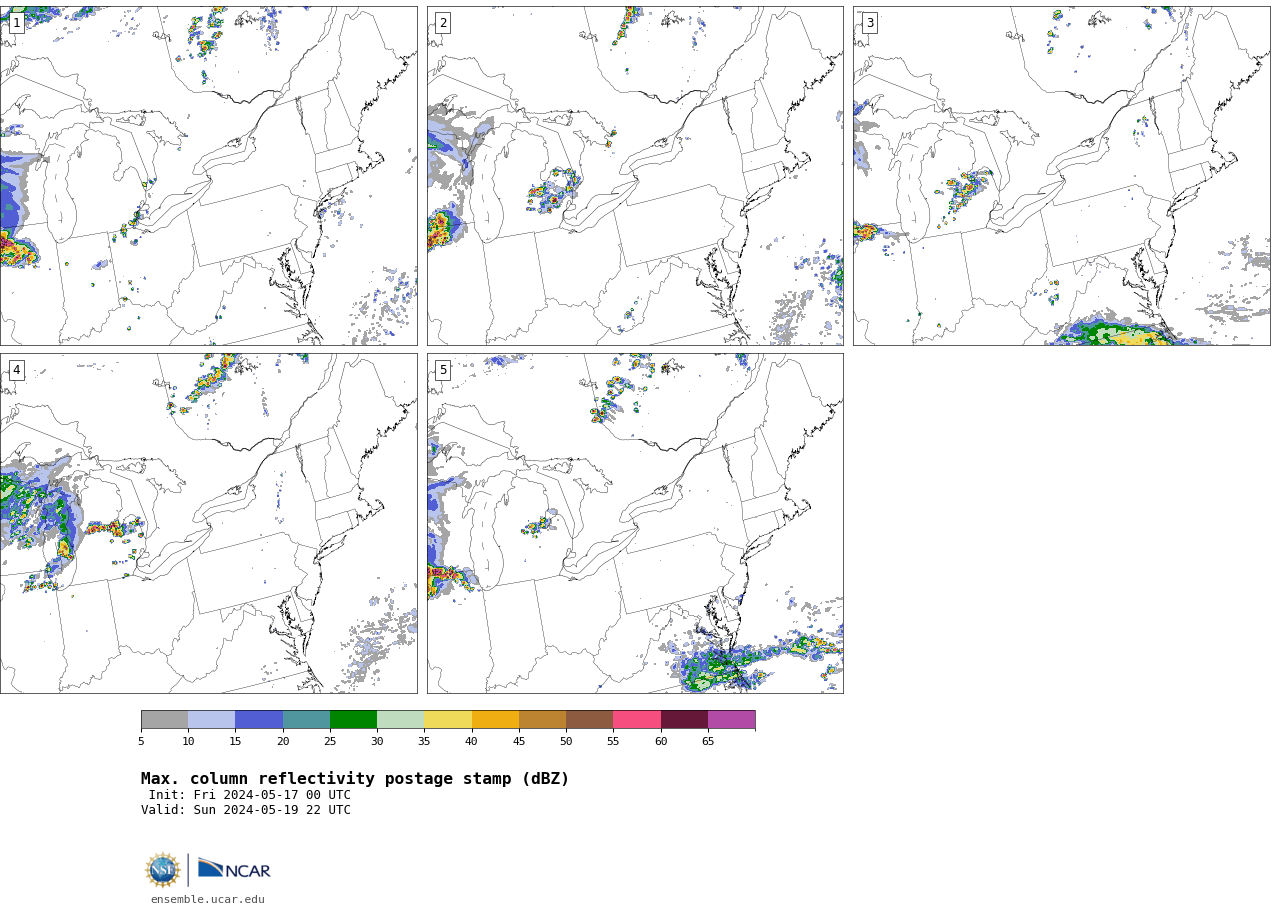Open postage stamp map 2
The height and width of the screenshot is (910, 1280).
click(635, 176)
